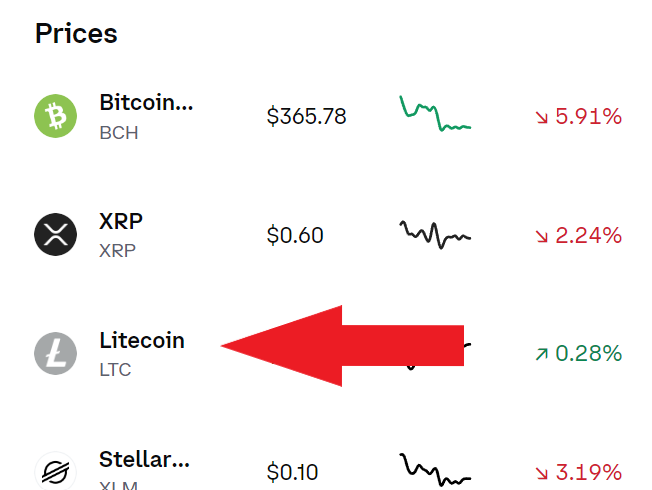Open the Stellar asset name link
The width and height of the screenshot is (652, 490).
coord(144,460)
